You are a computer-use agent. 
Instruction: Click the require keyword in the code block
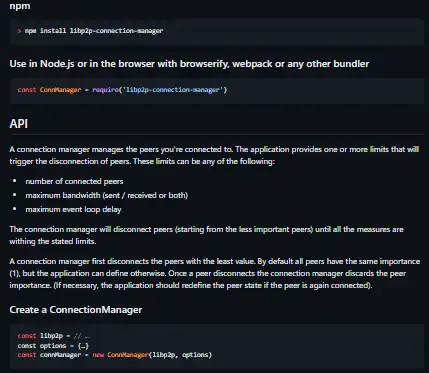[x=105, y=90]
